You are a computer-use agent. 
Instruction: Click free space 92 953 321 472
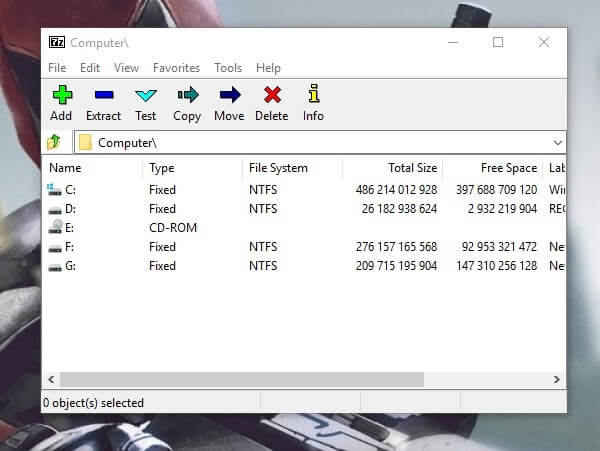tap(499, 247)
